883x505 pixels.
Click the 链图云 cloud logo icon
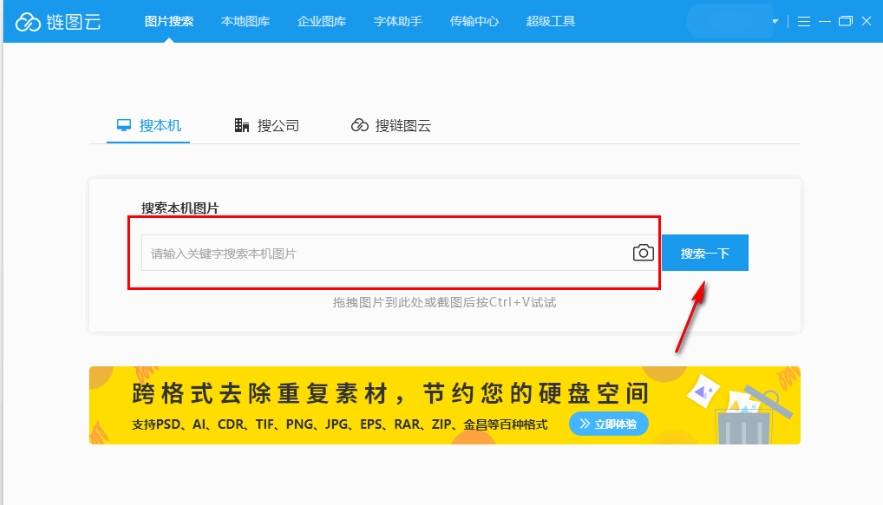[28, 22]
